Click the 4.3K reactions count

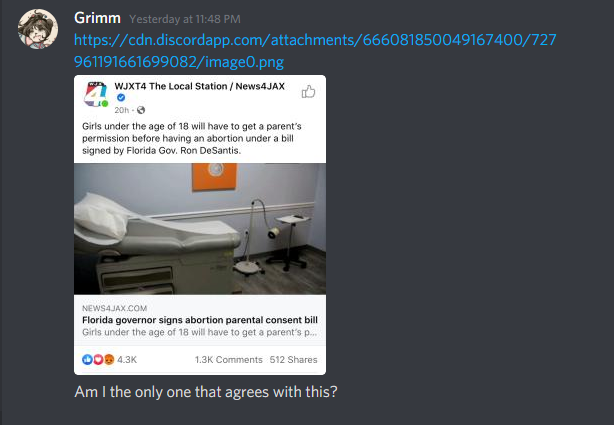coord(127,360)
